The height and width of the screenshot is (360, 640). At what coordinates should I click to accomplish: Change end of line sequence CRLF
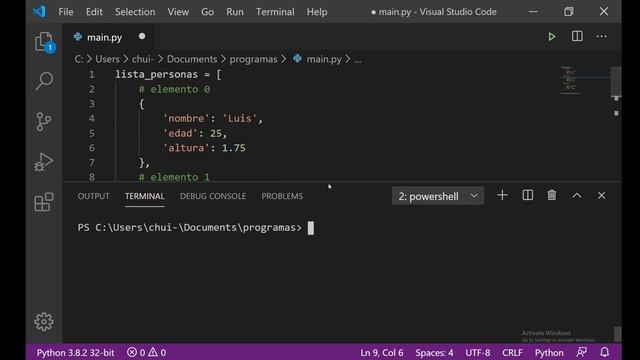(x=512, y=352)
